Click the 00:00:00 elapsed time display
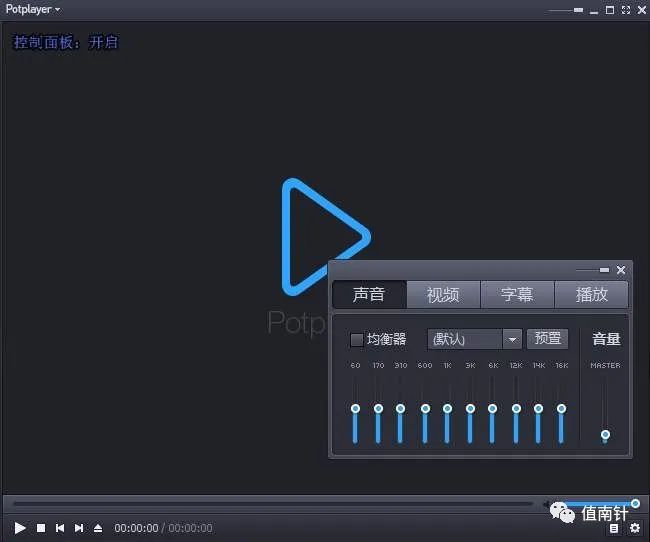Screen dimensions: 650x542 [x=136, y=528]
